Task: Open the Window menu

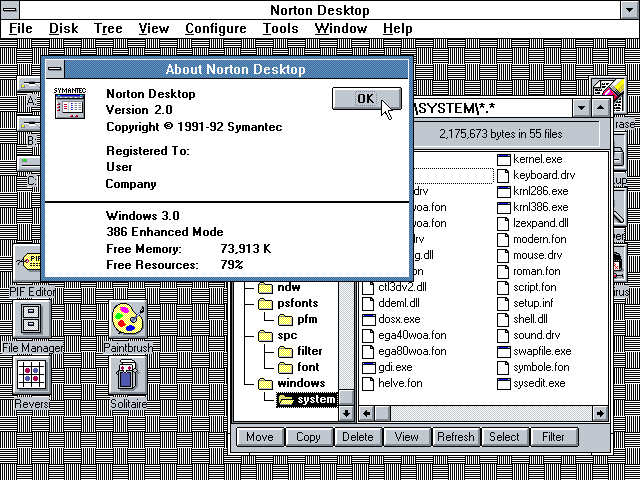Action: [340, 29]
